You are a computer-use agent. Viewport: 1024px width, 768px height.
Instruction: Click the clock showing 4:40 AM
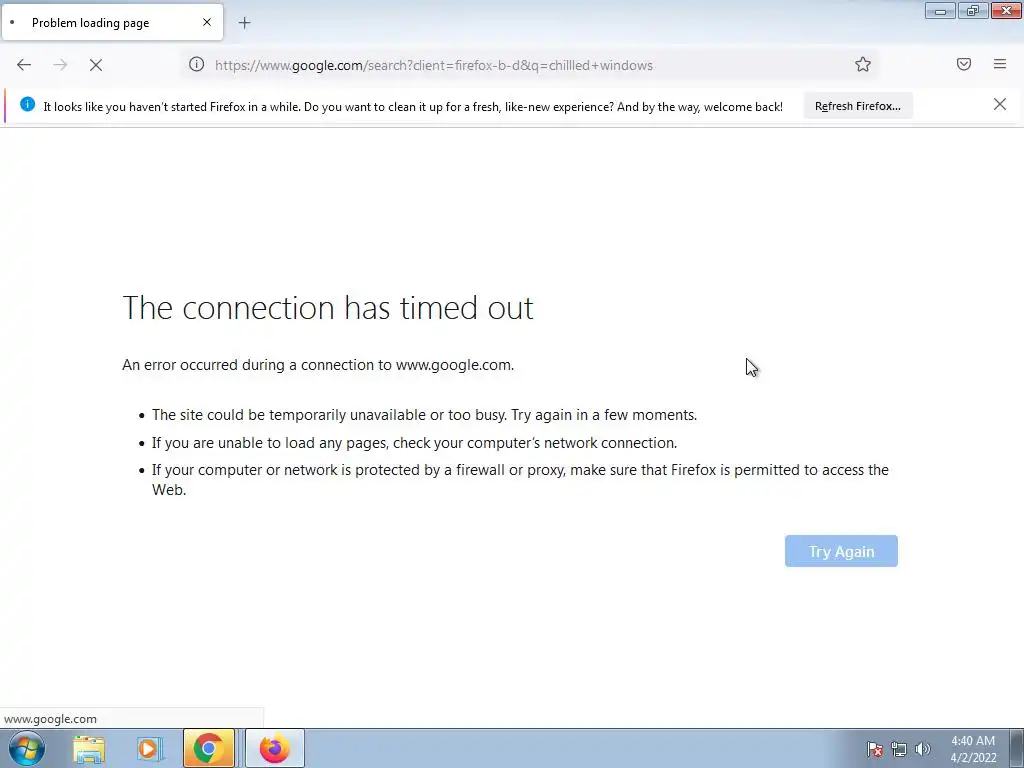(973, 749)
